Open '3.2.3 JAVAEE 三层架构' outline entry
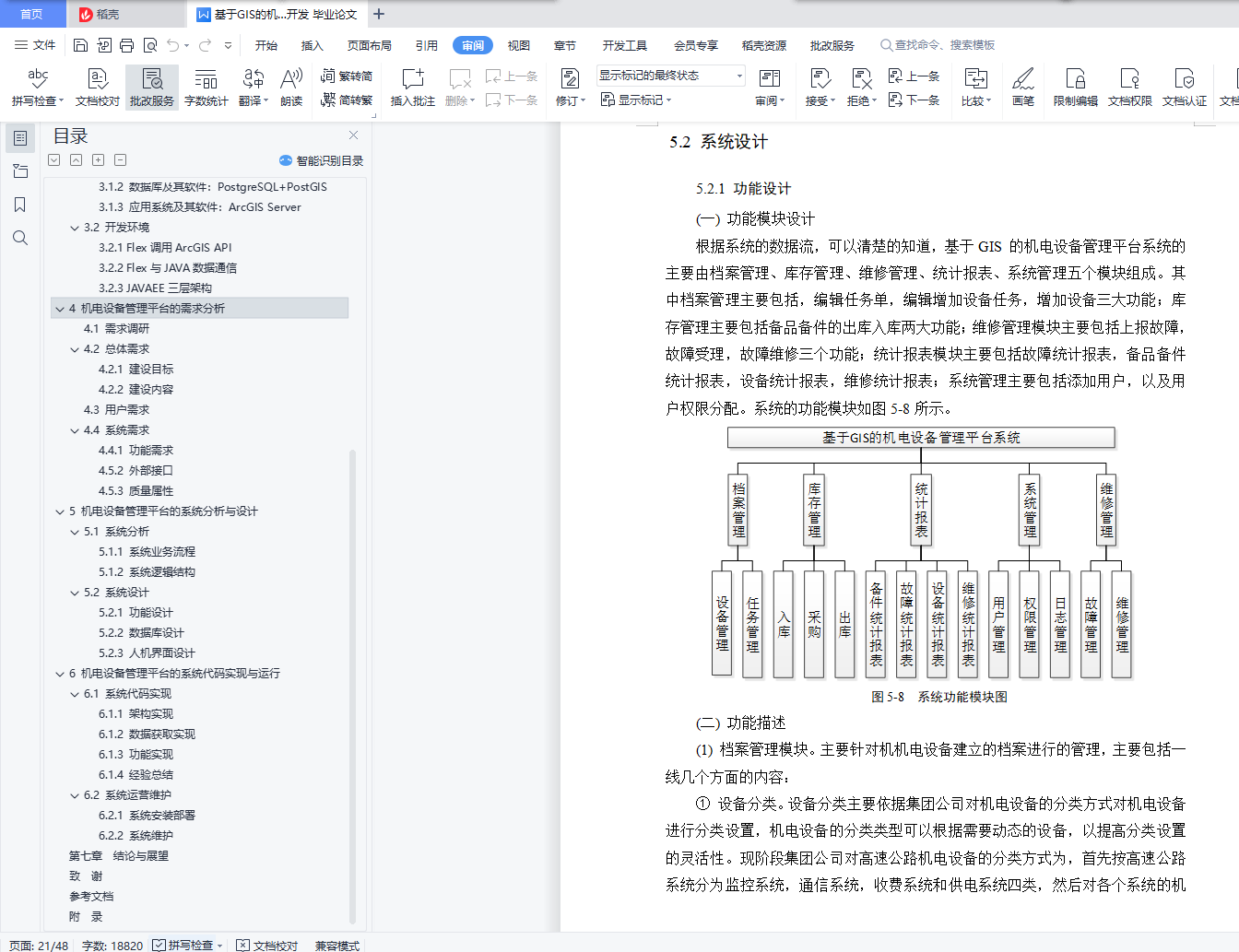This screenshot has height=952, width=1239. click(155, 288)
